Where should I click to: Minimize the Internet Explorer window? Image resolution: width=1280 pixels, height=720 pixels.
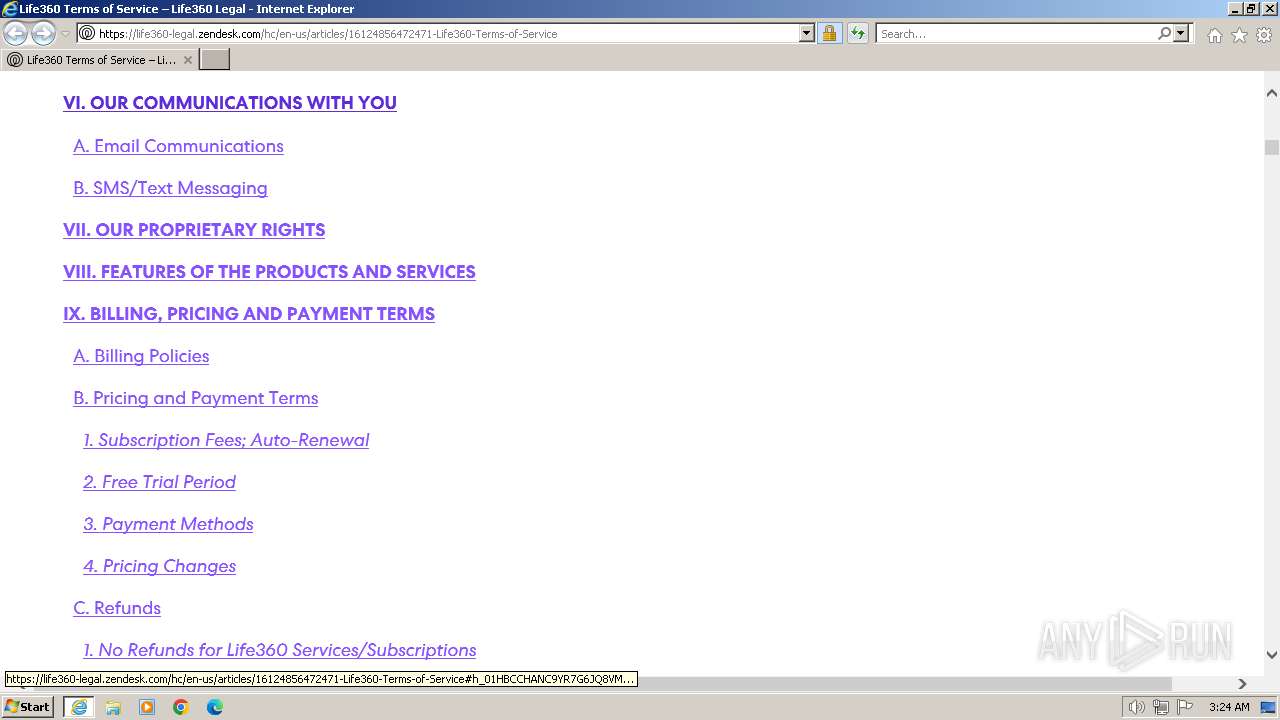pos(1236,9)
